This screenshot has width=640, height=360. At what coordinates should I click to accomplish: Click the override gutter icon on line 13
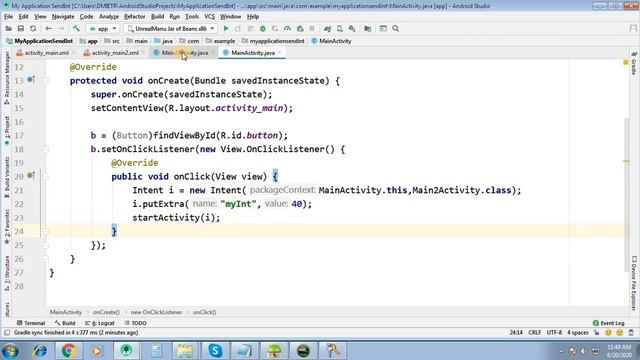[31, 80]
